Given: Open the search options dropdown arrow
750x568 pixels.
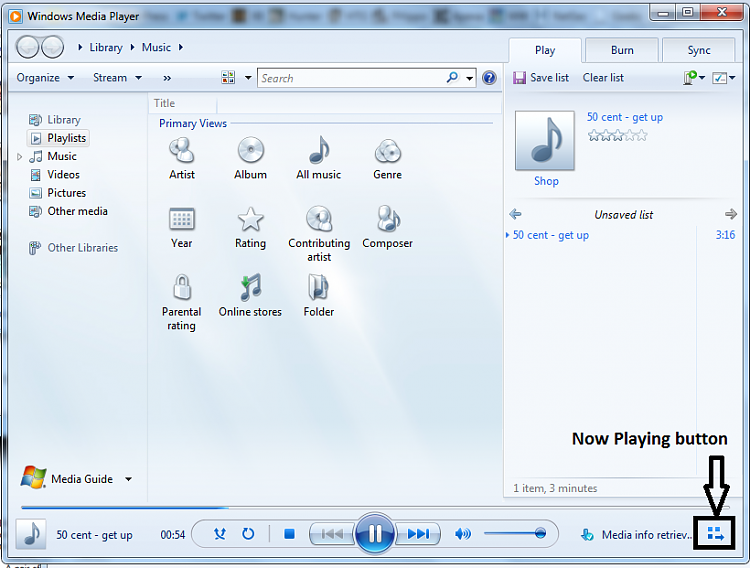Looking at the screenshot, I should (x=470, y=78).
